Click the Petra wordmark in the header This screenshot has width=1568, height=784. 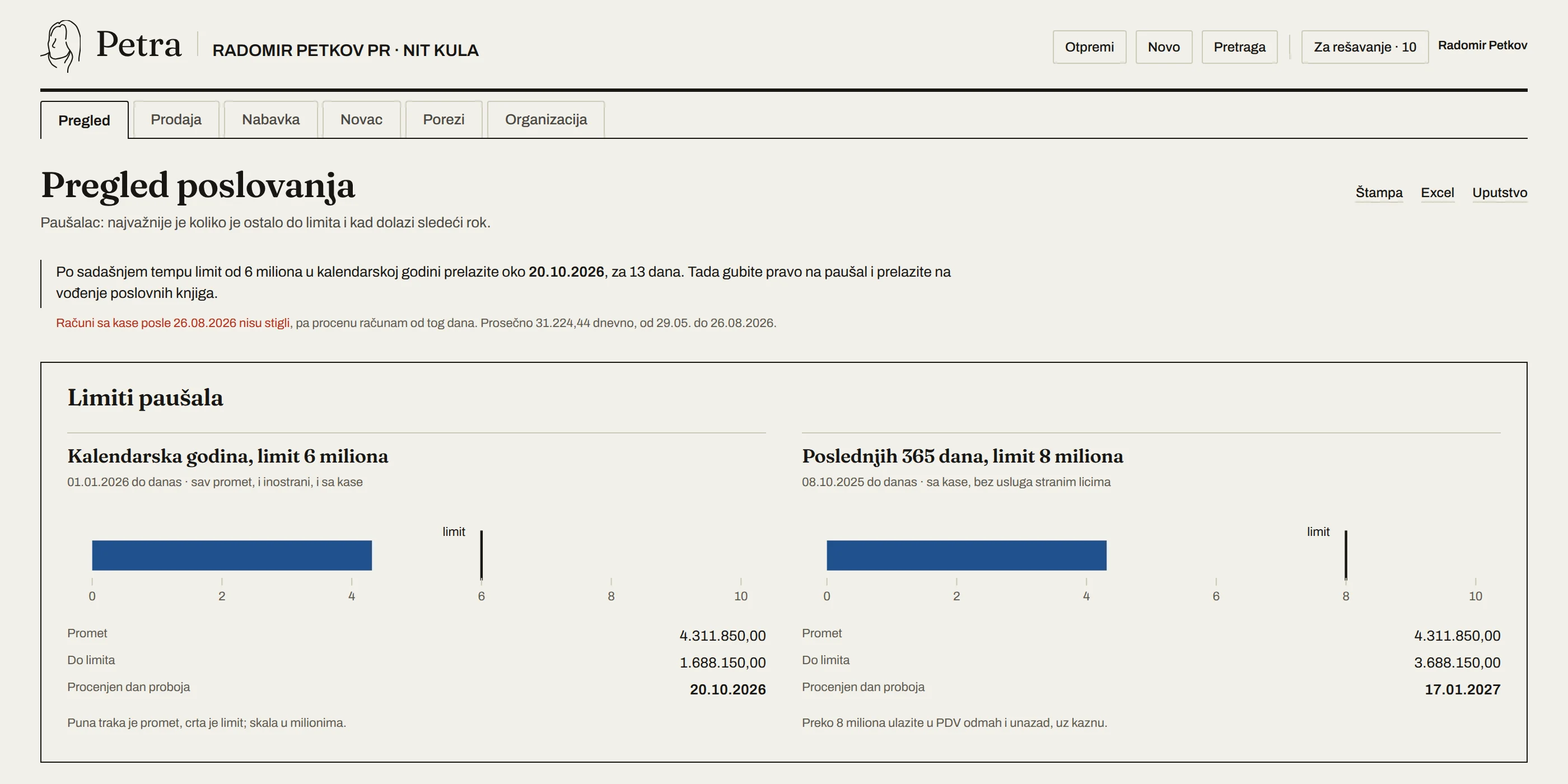pos(139,44)
